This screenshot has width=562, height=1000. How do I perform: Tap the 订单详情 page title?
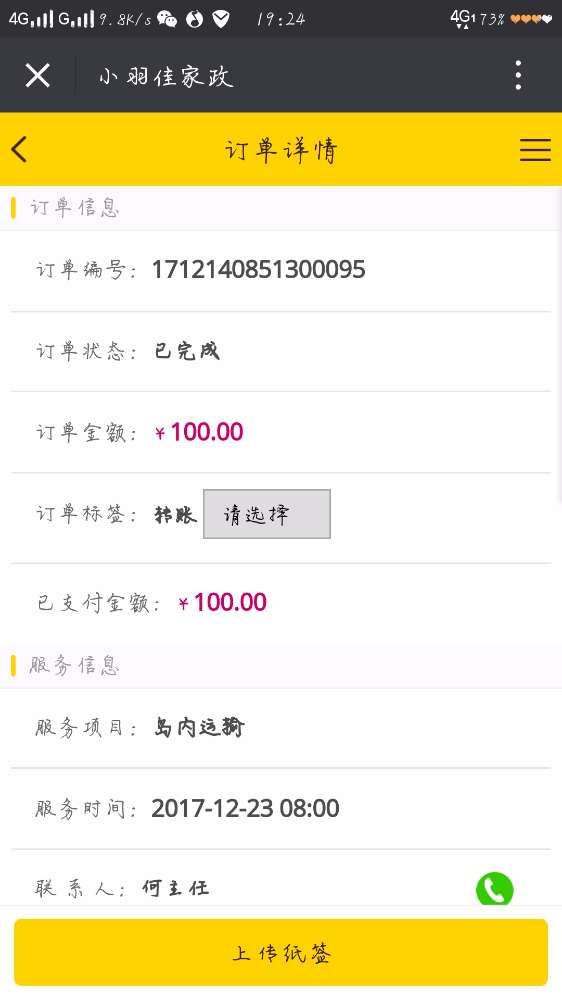[x=281, y=151]
